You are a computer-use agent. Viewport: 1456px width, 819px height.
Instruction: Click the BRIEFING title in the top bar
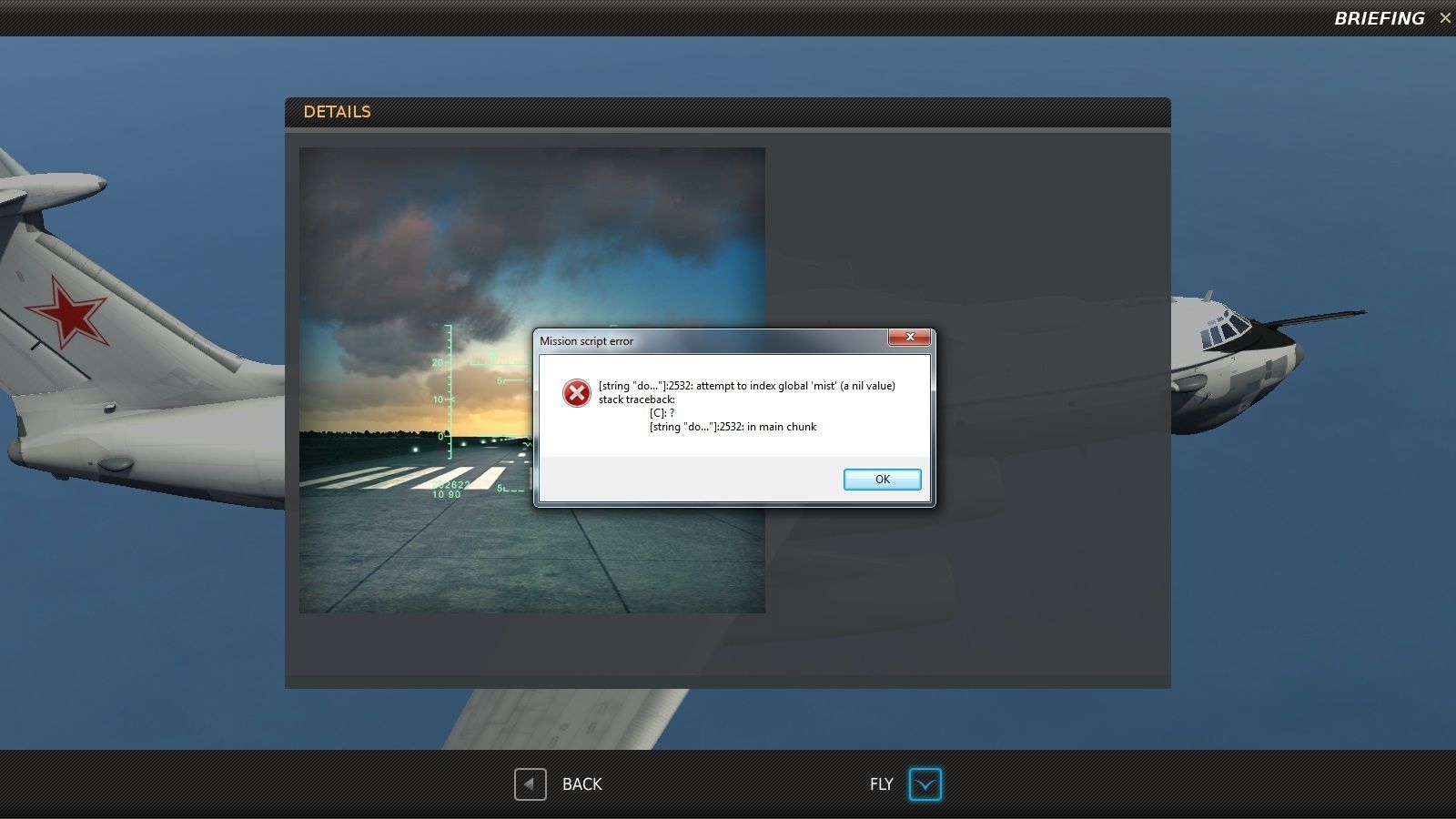[1380, 16]
